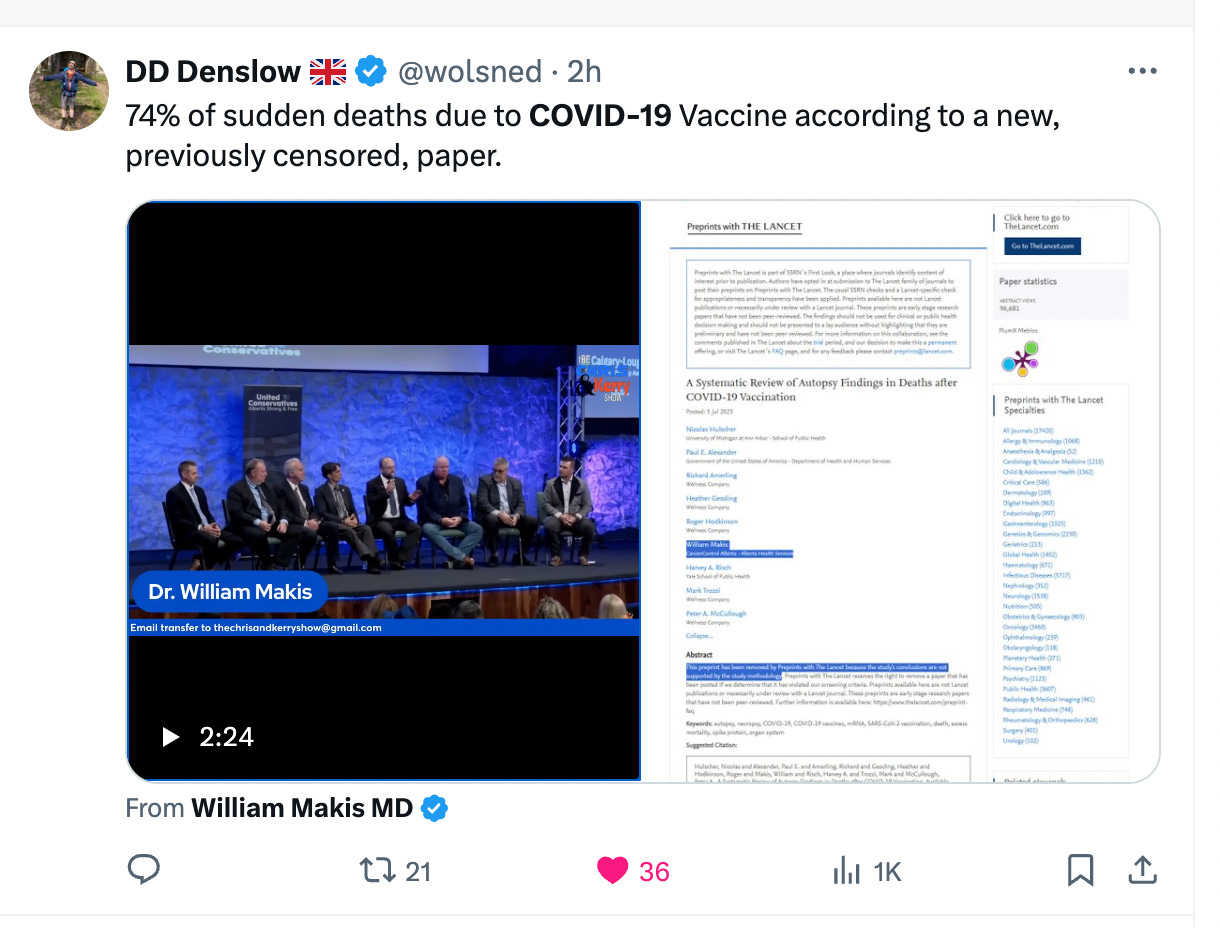Play the video with play triangle
1220x928 pixels.
coord(171,738)
